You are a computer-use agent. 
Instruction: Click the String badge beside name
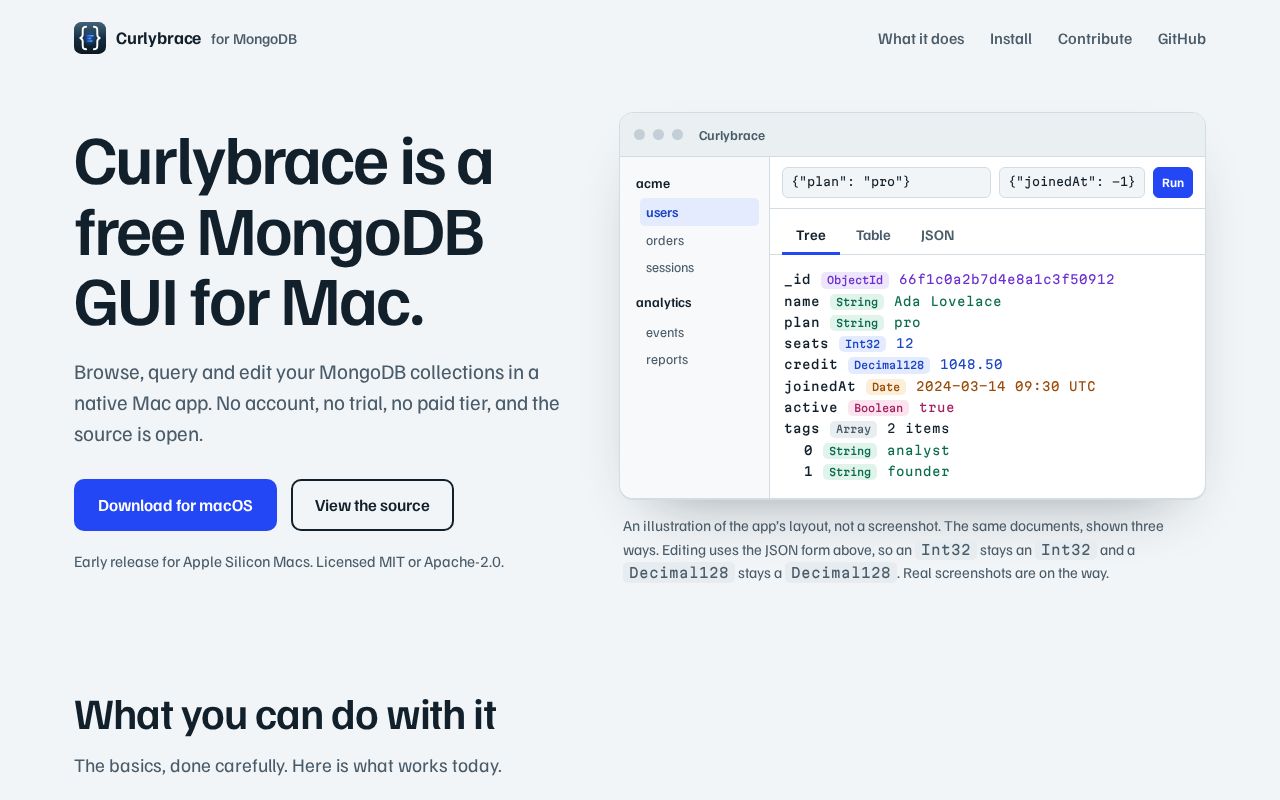[x=857, y=302]
